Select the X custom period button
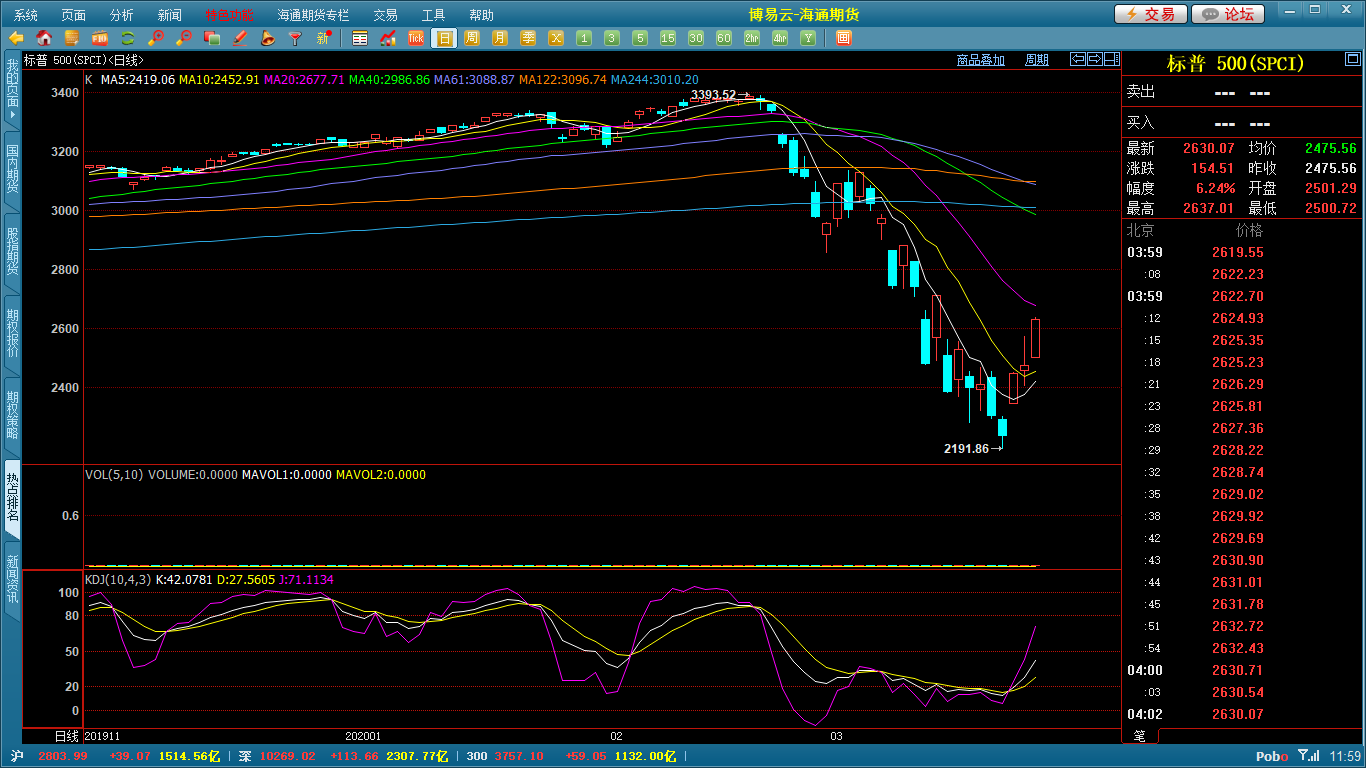The height and width of the screenshot is (768, 1366). click(556, 38)
